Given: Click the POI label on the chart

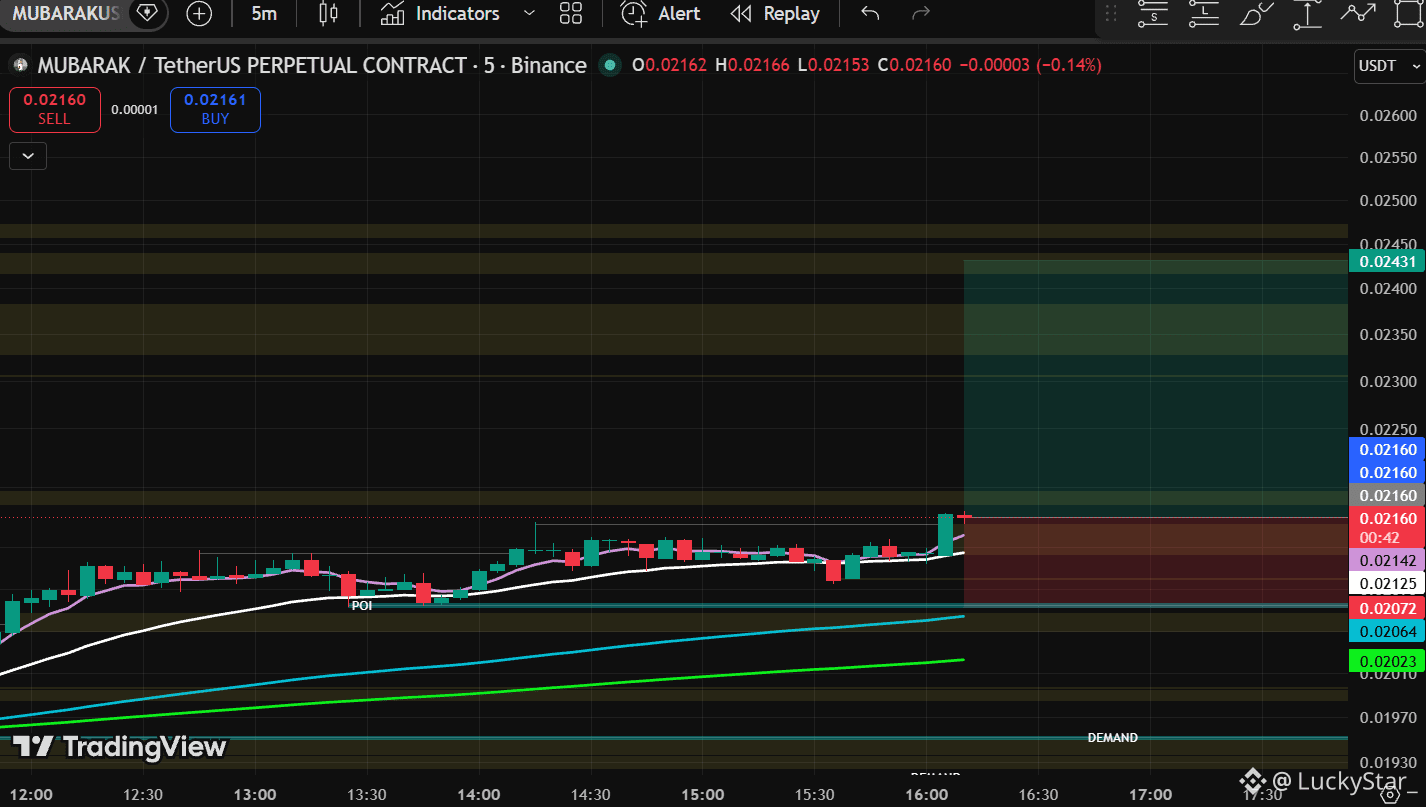Looking at the screenshot, I should coord(362,606).
